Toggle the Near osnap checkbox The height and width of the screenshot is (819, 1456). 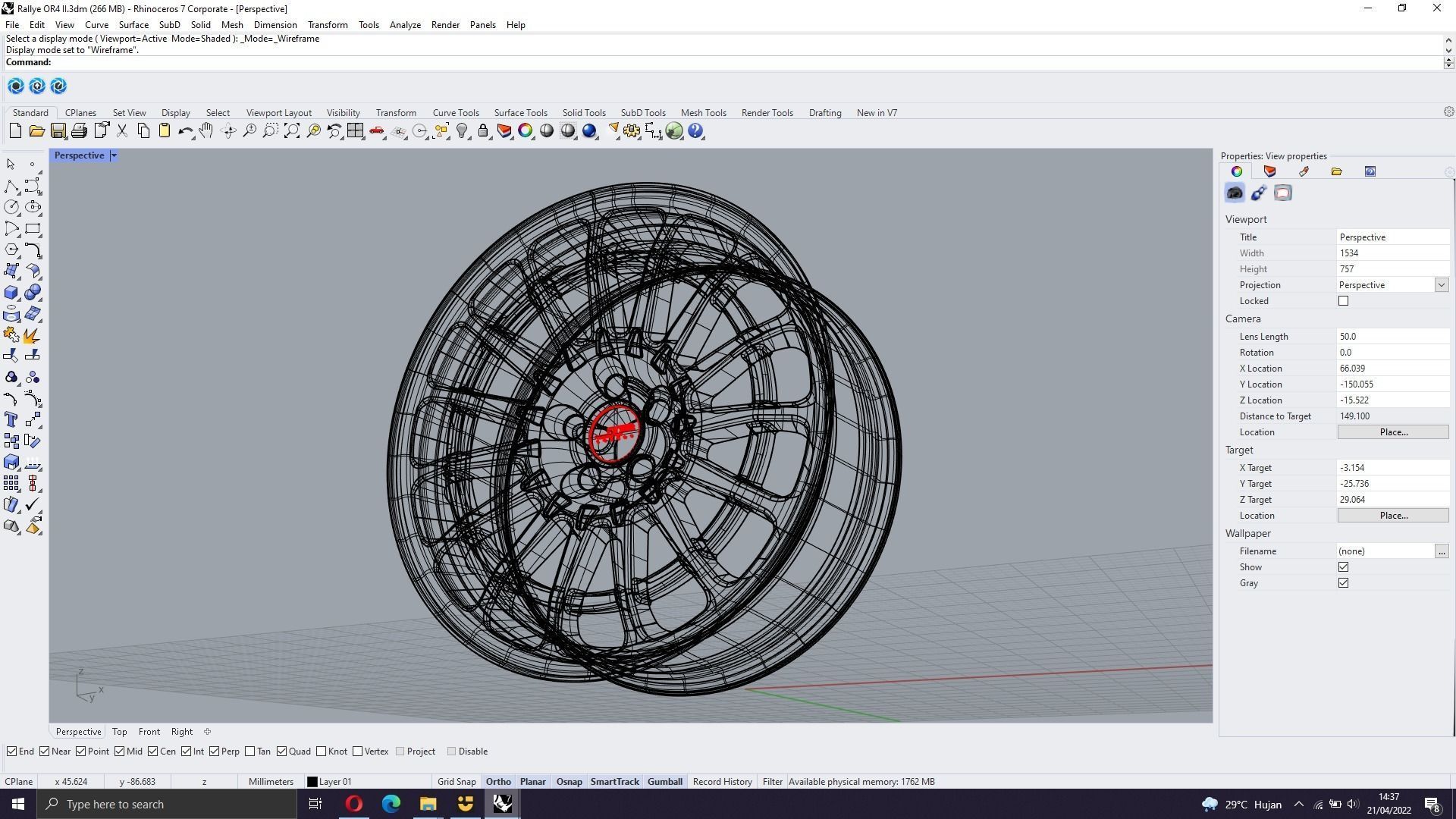tap(45, 752)
